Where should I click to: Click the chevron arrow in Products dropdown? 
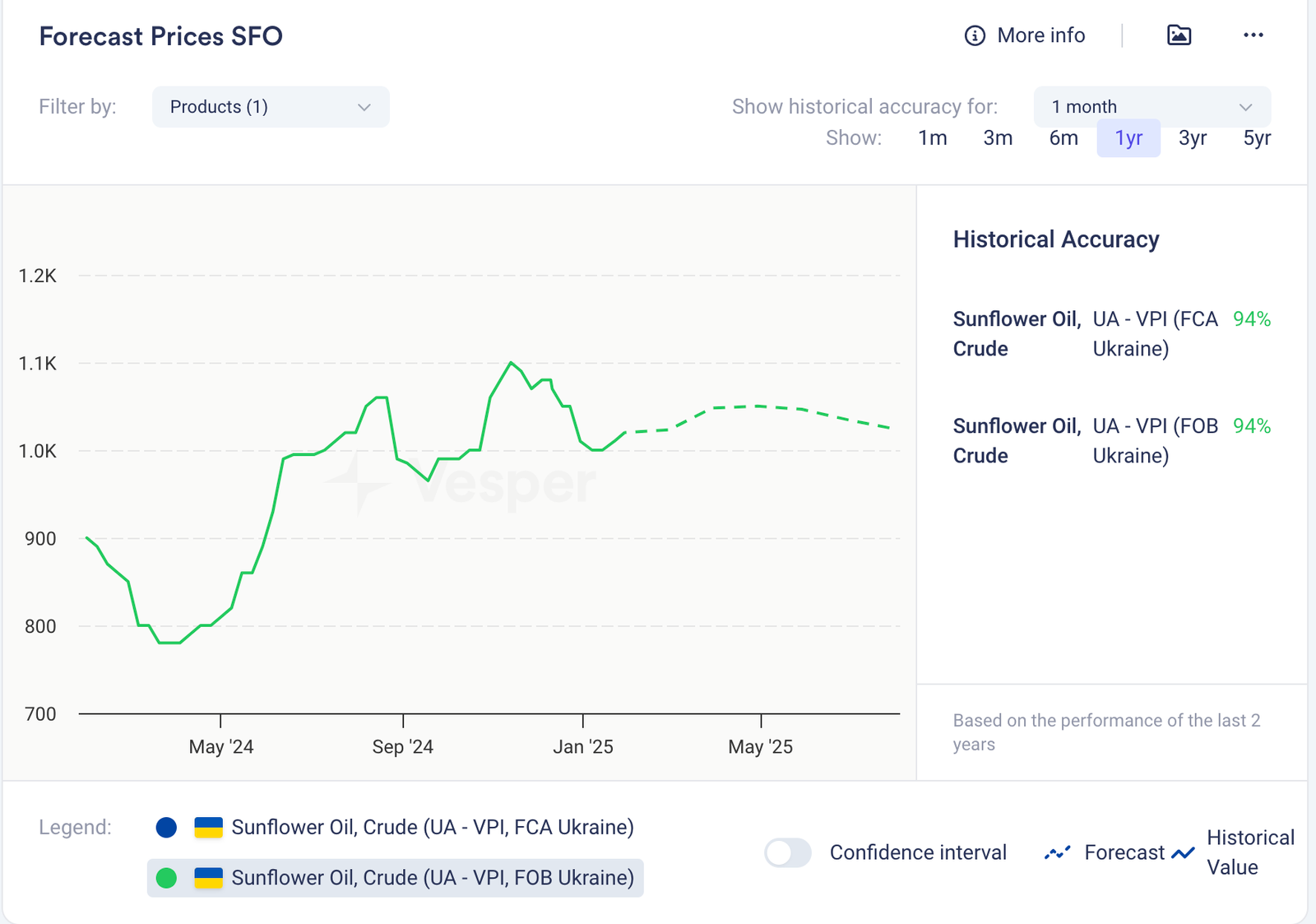coord(364,107)
